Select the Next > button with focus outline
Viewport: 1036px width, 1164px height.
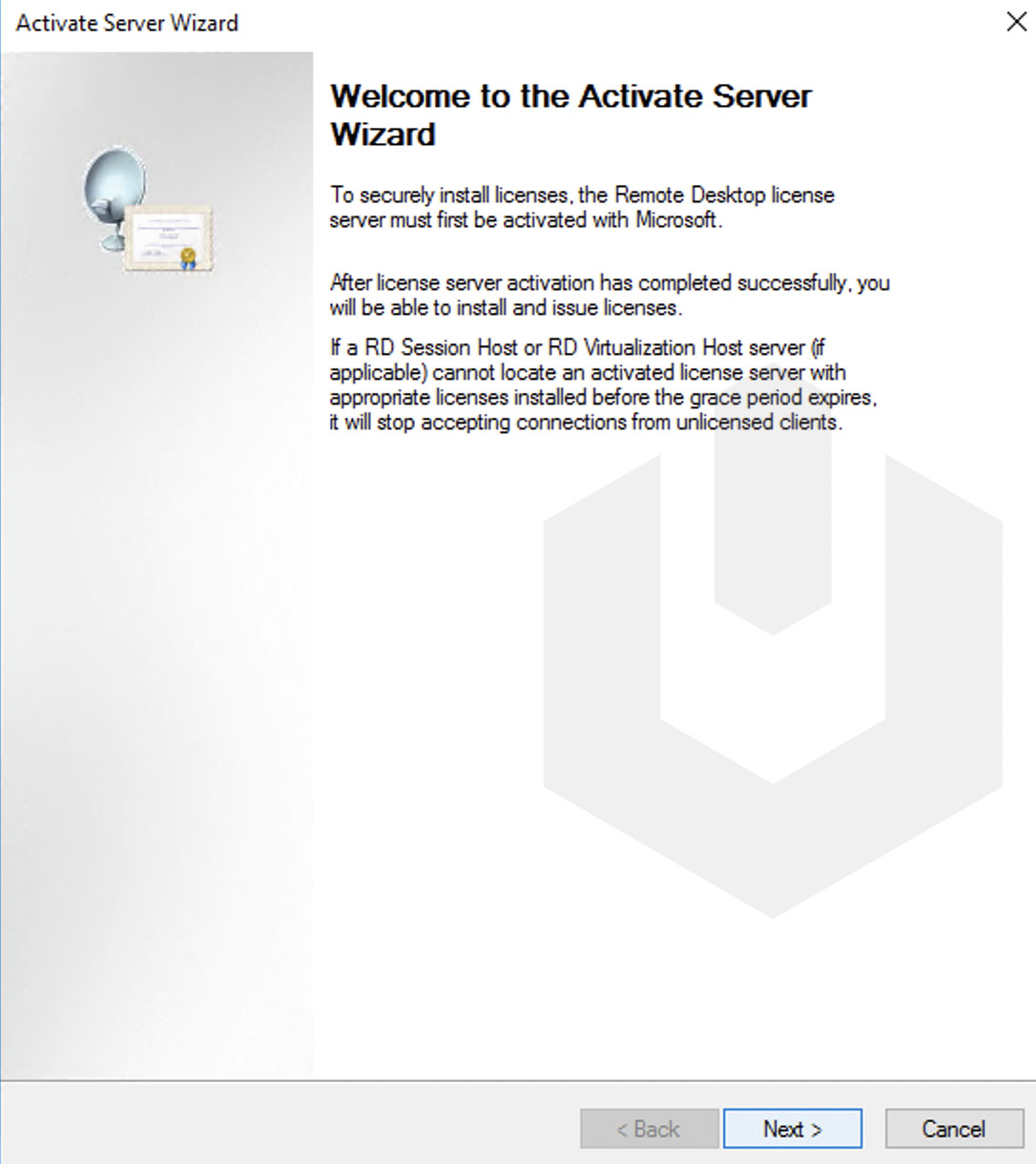tap(792, 1129)
